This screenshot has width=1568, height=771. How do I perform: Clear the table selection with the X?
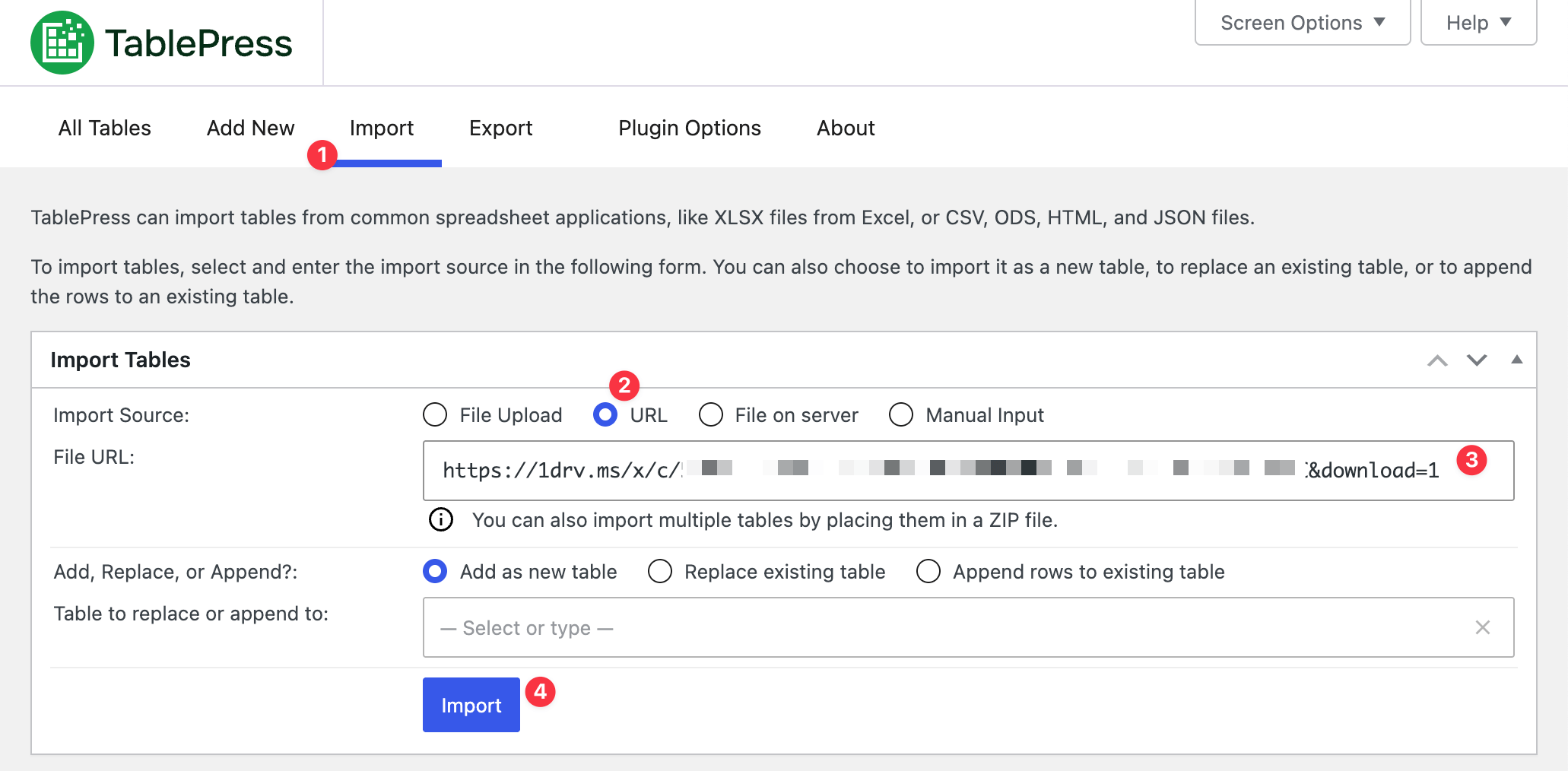click(1482, 627)
